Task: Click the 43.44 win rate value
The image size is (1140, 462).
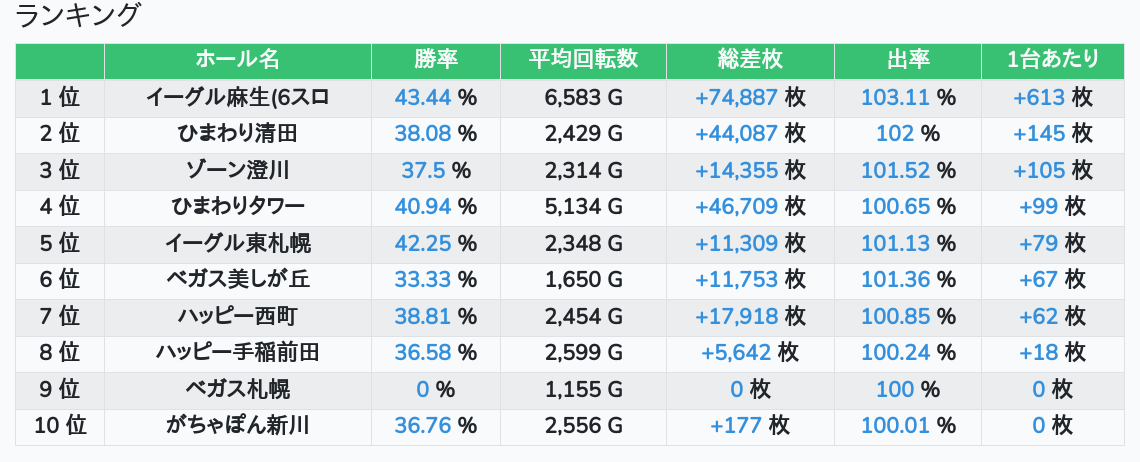Action: [424, 97]
